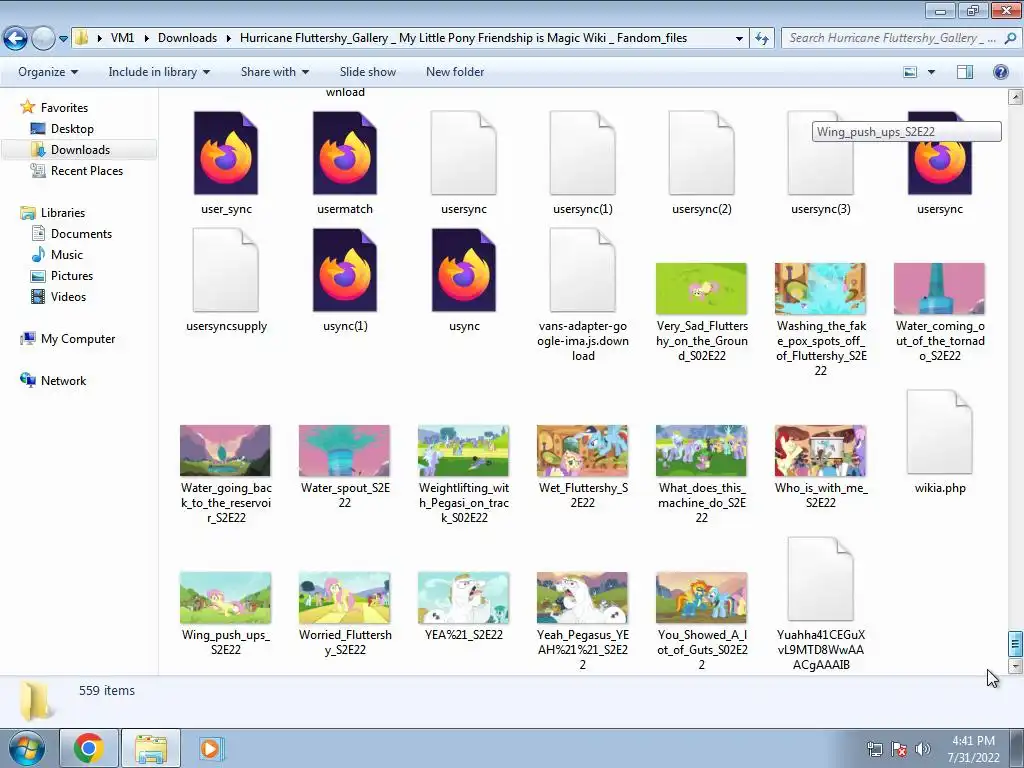Open the Help question mark icon
1024x768 pixels.
pos(1000,72)
